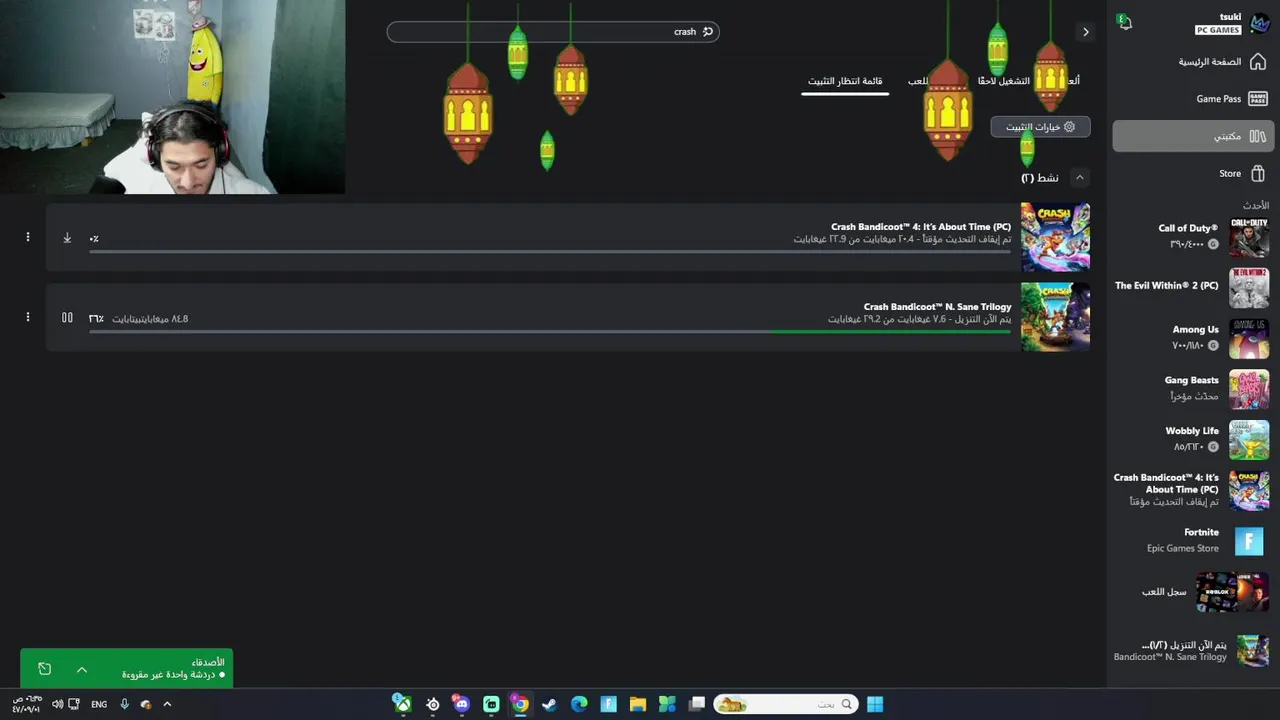
Task: Open more options for N. Sane Trilogy
Action: click(28, 317)
